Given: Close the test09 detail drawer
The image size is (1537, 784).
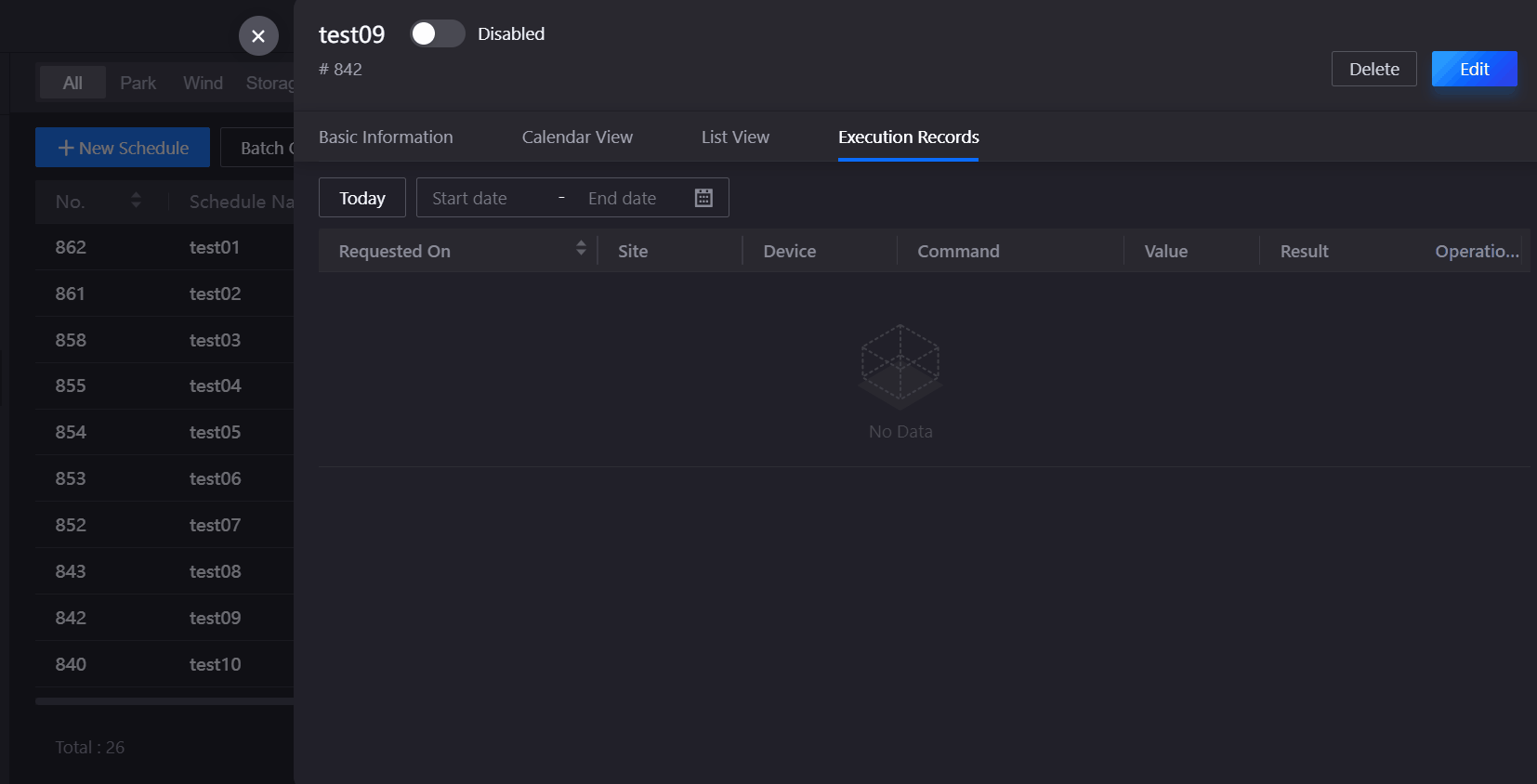Looking at the screenshot, I should 258,36.
